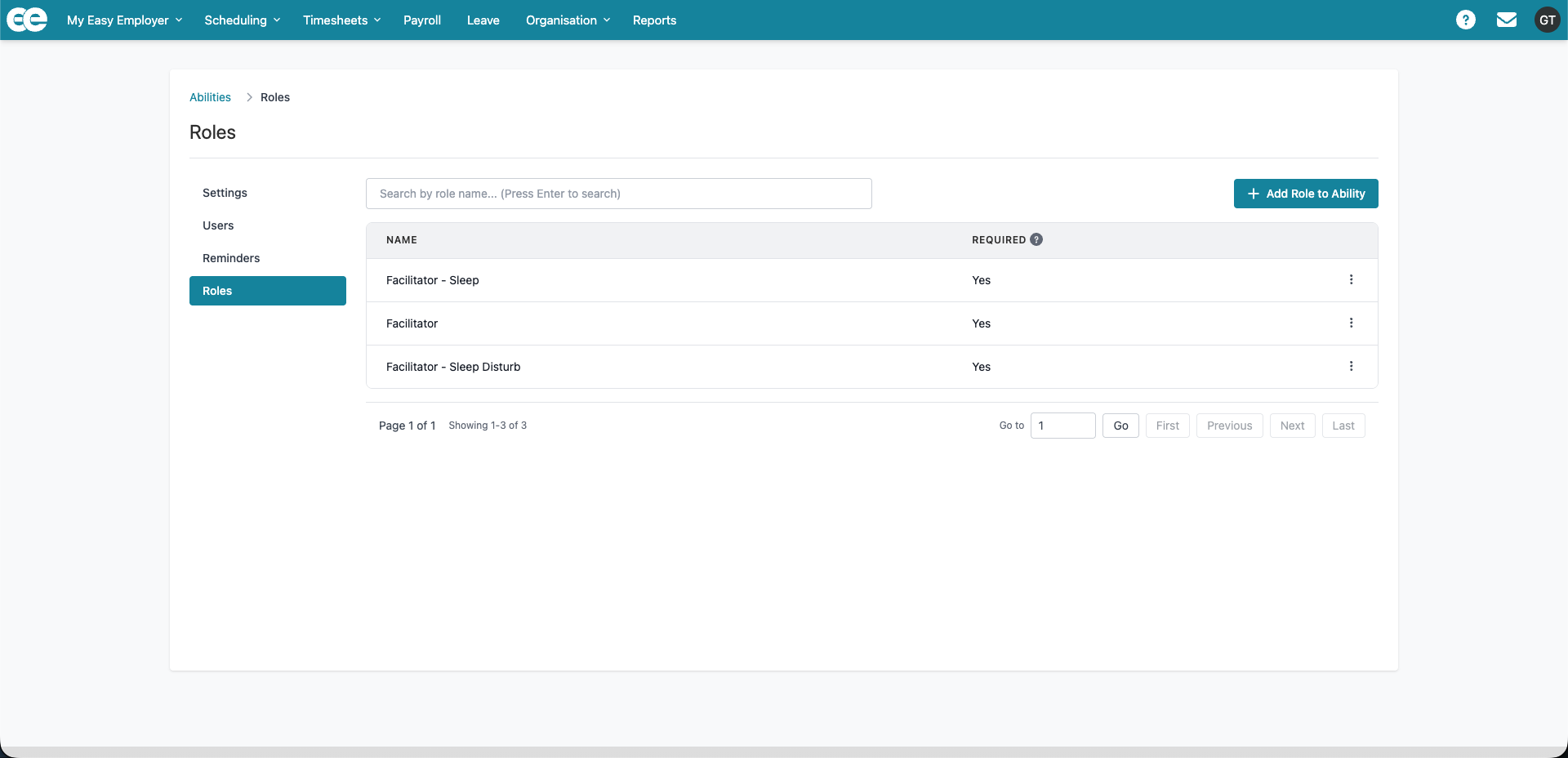Viewport: 1568px width, 758px height.
Task: Click the Go pagination button
Action: [1120, 426]
